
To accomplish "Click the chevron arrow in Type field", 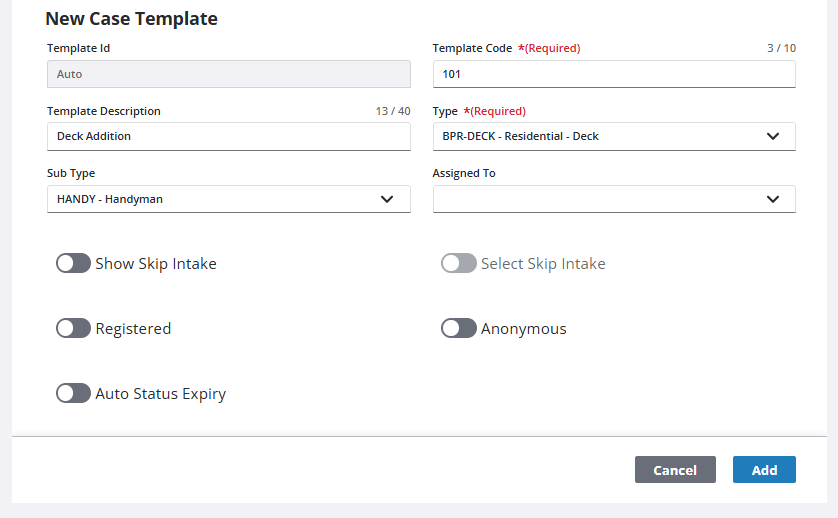I will pyautogui.click(x=772, y=136).
